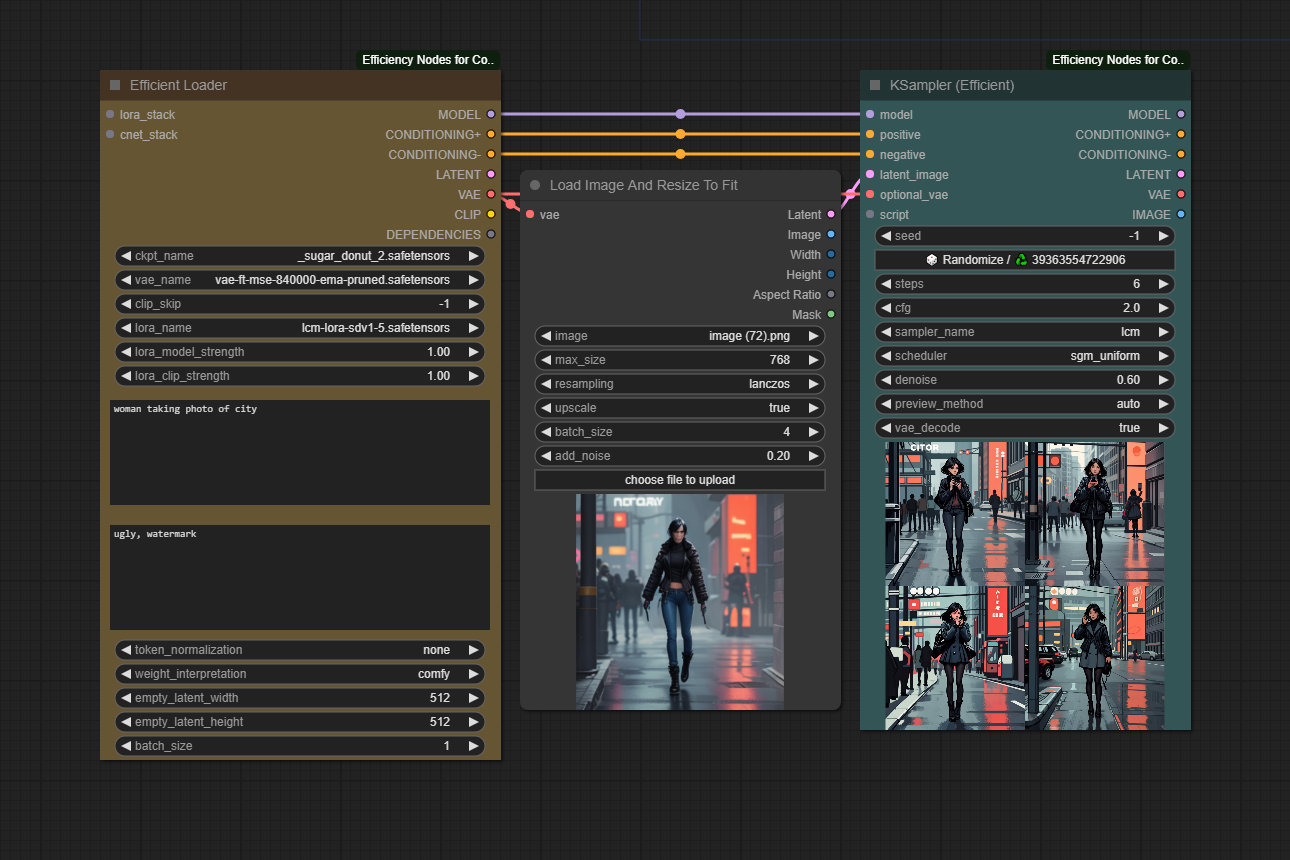
Task: Decrease lora_model_strength with its left arrow
Action: tap(126, 352)
